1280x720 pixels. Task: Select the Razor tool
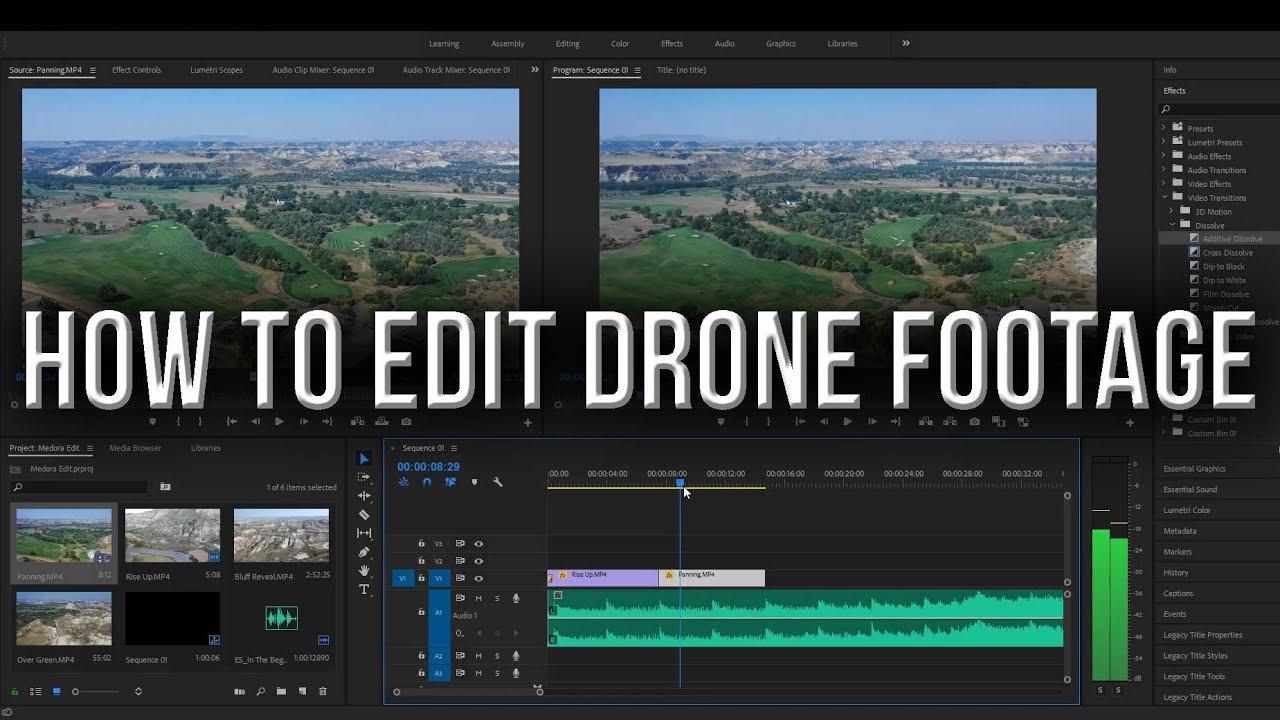click(364, 515)
